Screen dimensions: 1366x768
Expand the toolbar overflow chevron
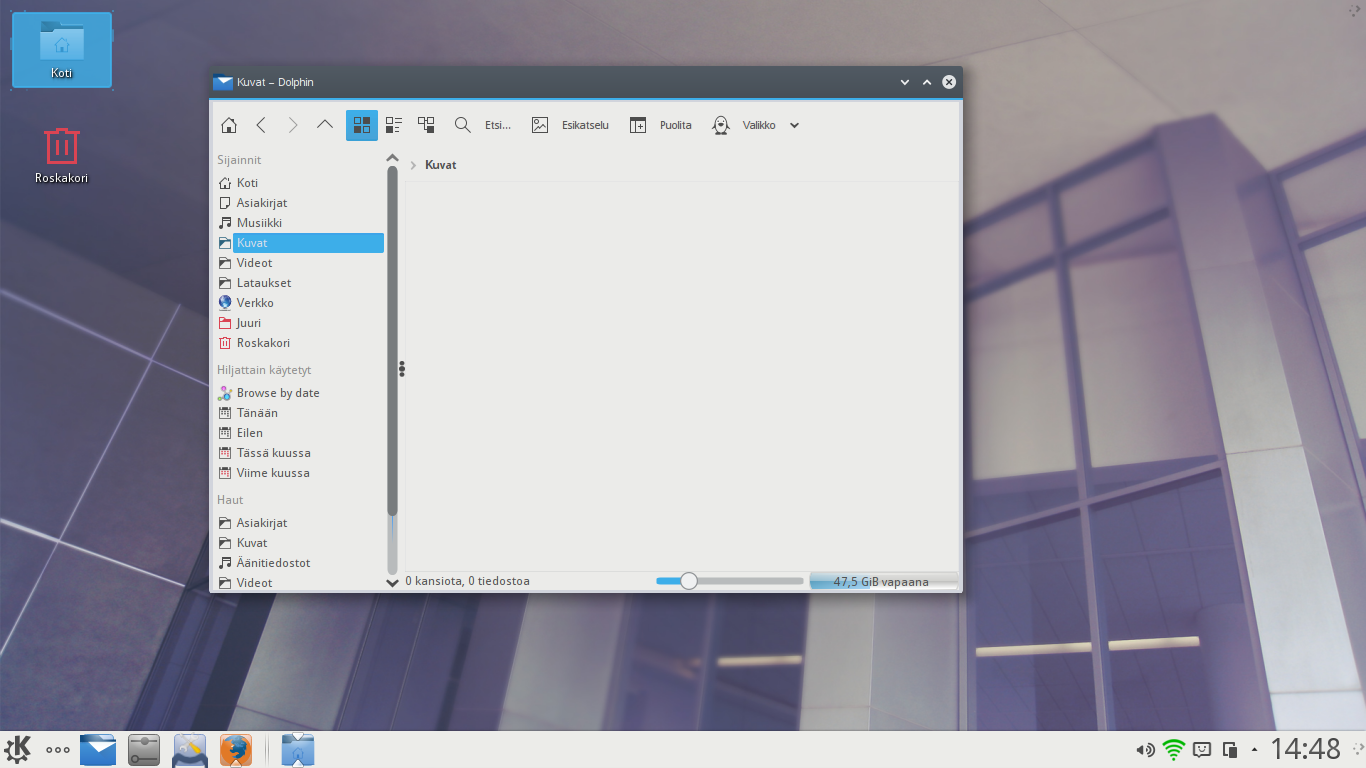coord(795,125)
